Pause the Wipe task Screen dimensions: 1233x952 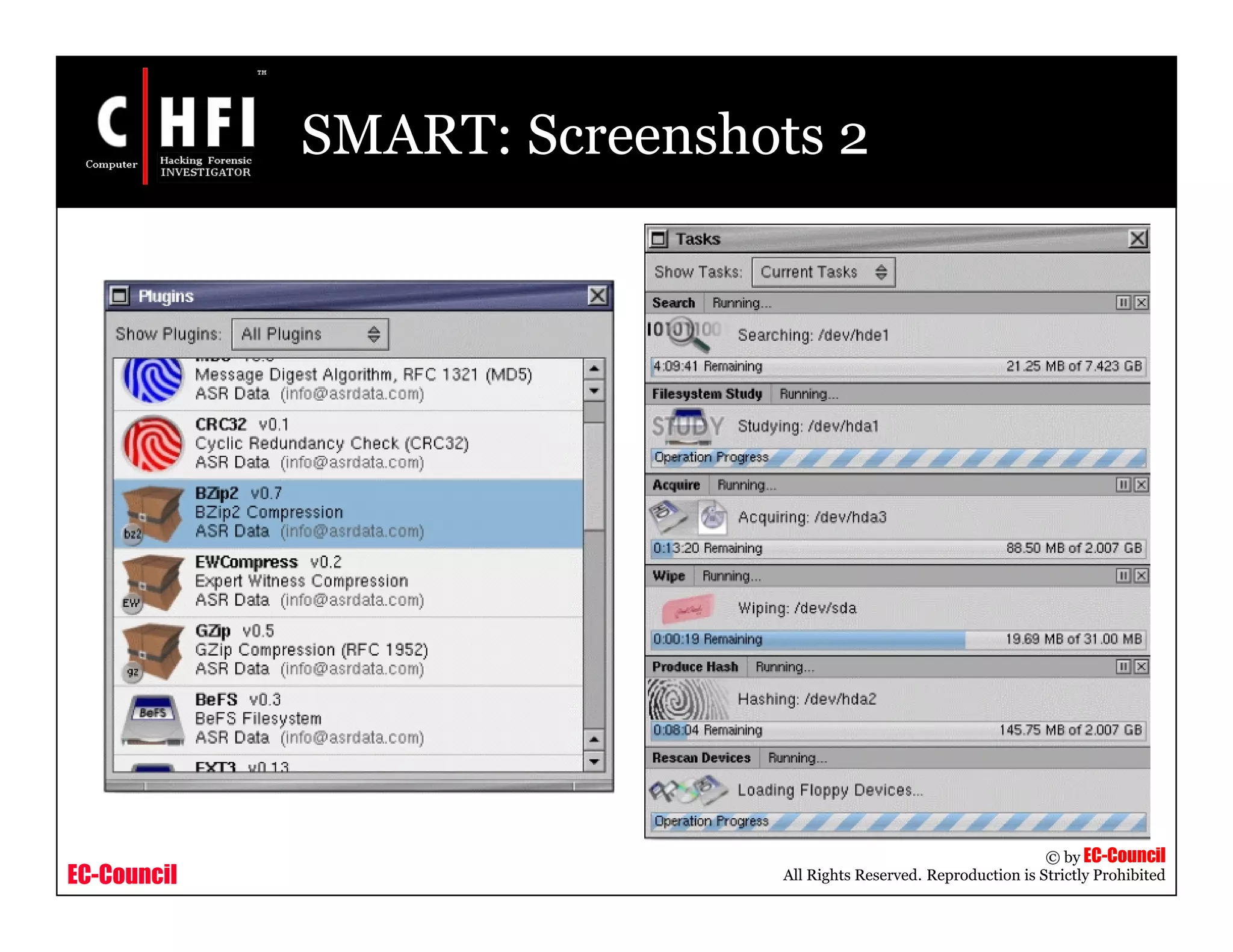click(1123, 576)
